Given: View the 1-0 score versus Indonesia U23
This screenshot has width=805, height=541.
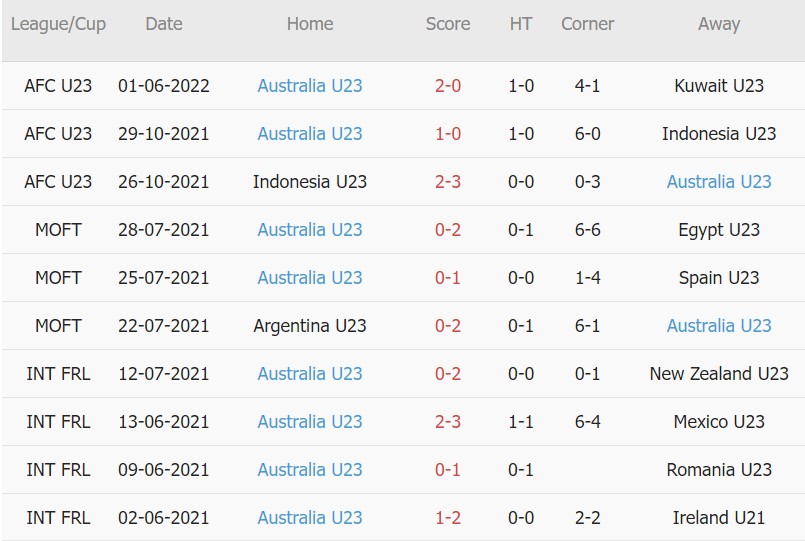Looking at the screenshot, I should (x=448, y=133).
